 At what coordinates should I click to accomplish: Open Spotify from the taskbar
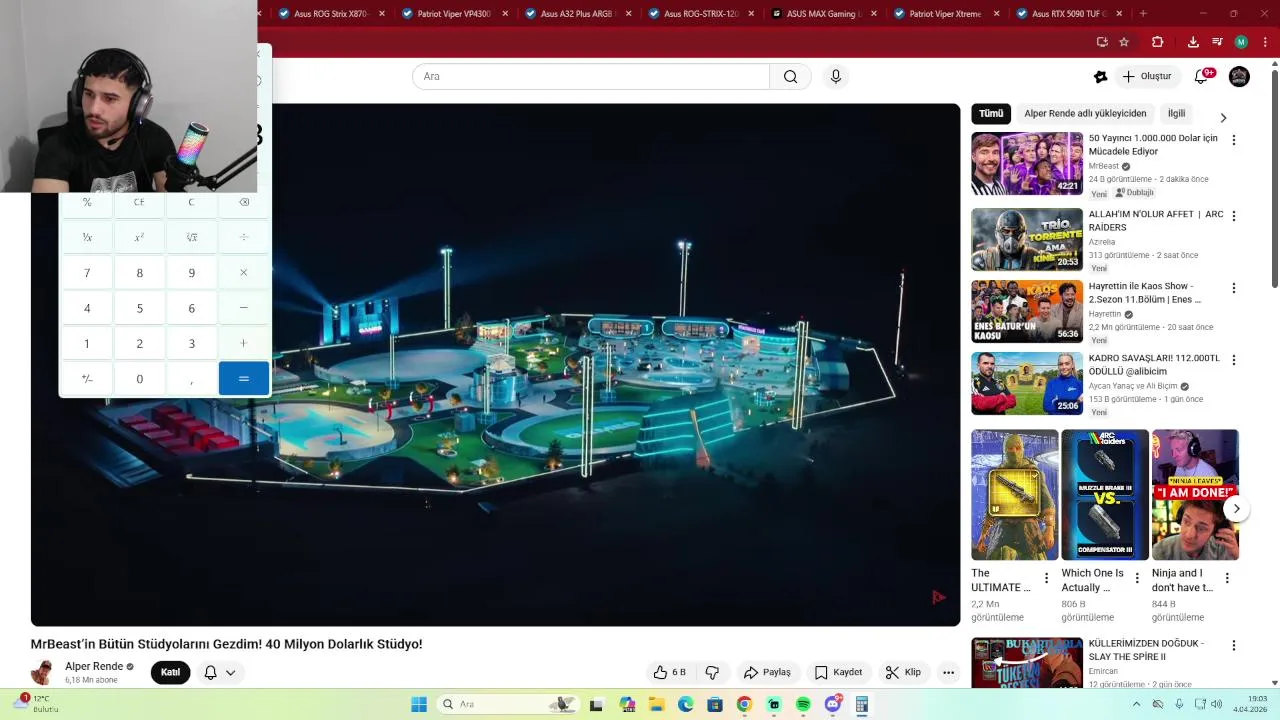click(x=803, y=704)
